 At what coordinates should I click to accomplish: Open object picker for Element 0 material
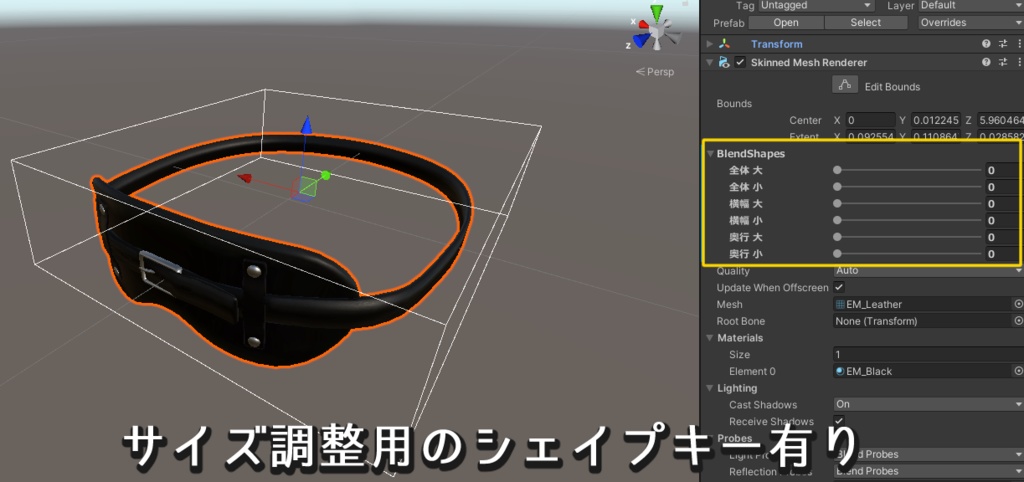click(1017, 371)
